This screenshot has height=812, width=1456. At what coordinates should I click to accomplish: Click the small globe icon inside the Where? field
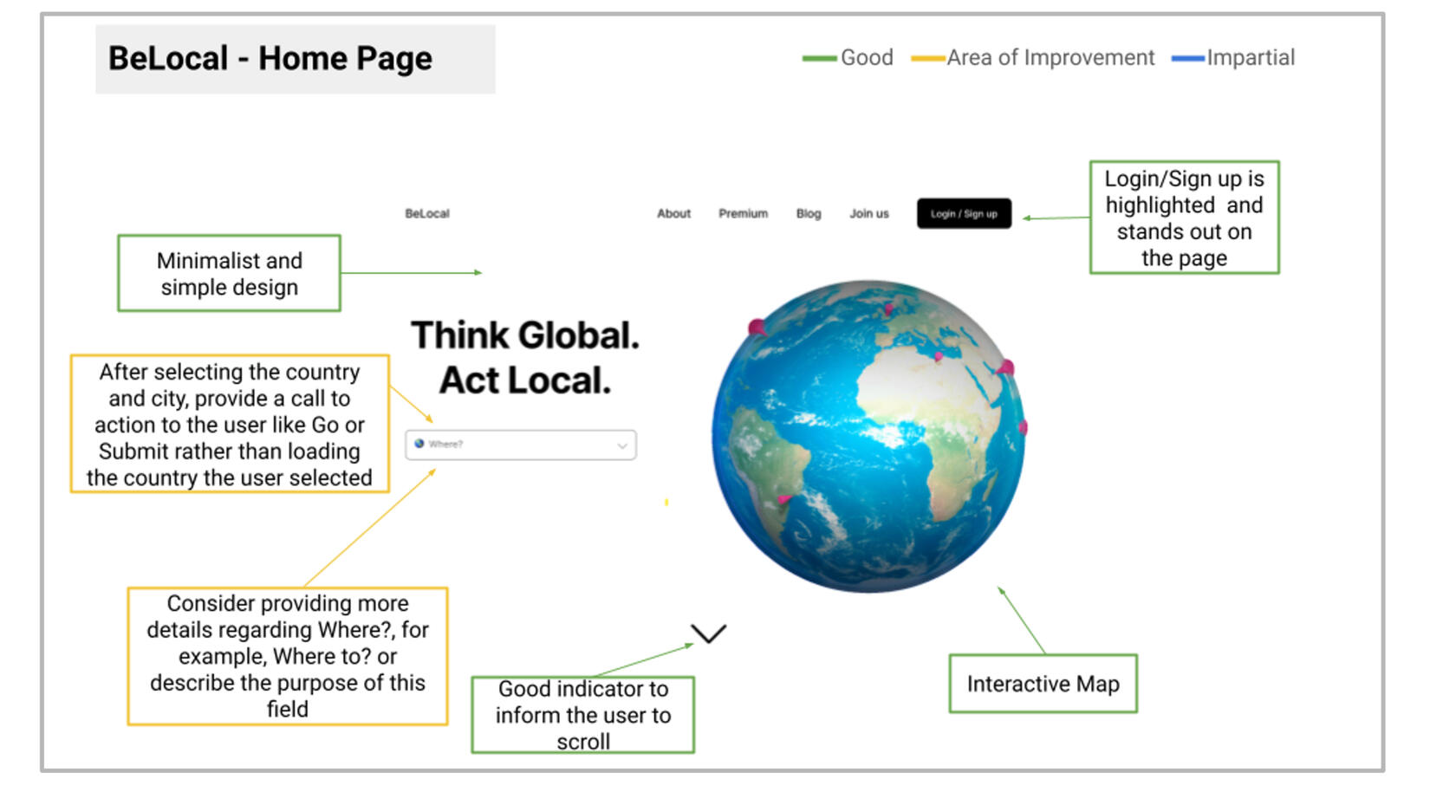click(x=419, y=444)
